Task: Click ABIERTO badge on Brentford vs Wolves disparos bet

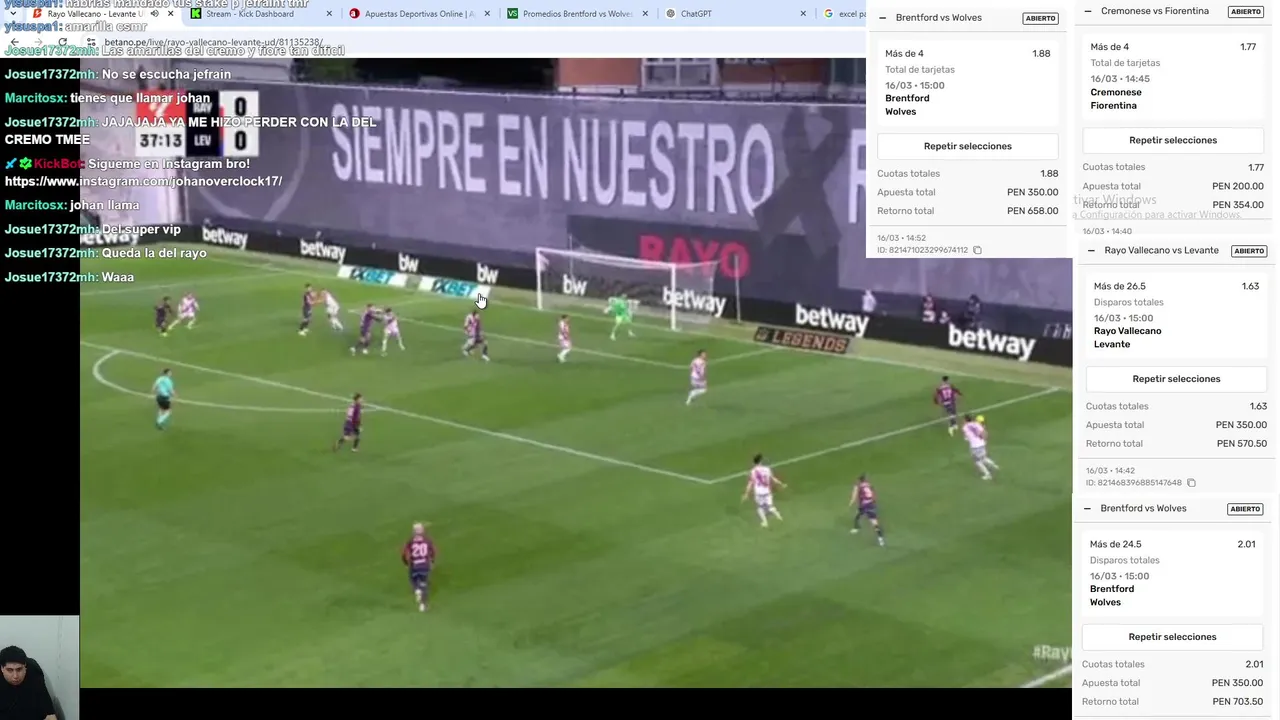Action: tap(1245, 509)
